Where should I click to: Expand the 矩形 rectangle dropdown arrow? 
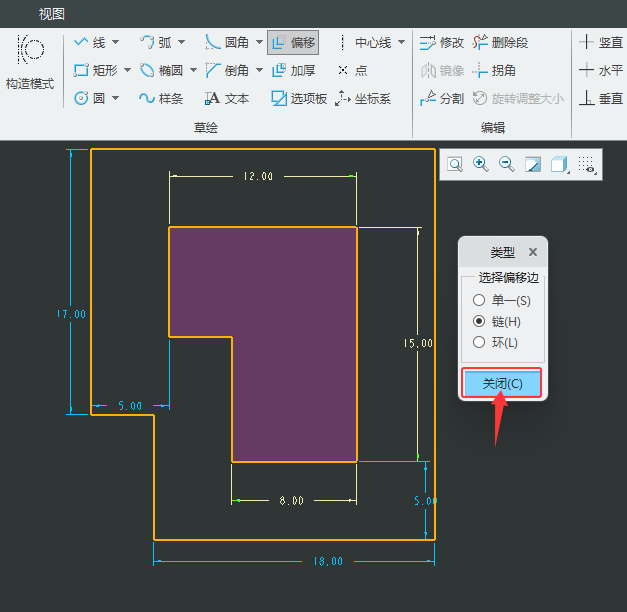128,70
